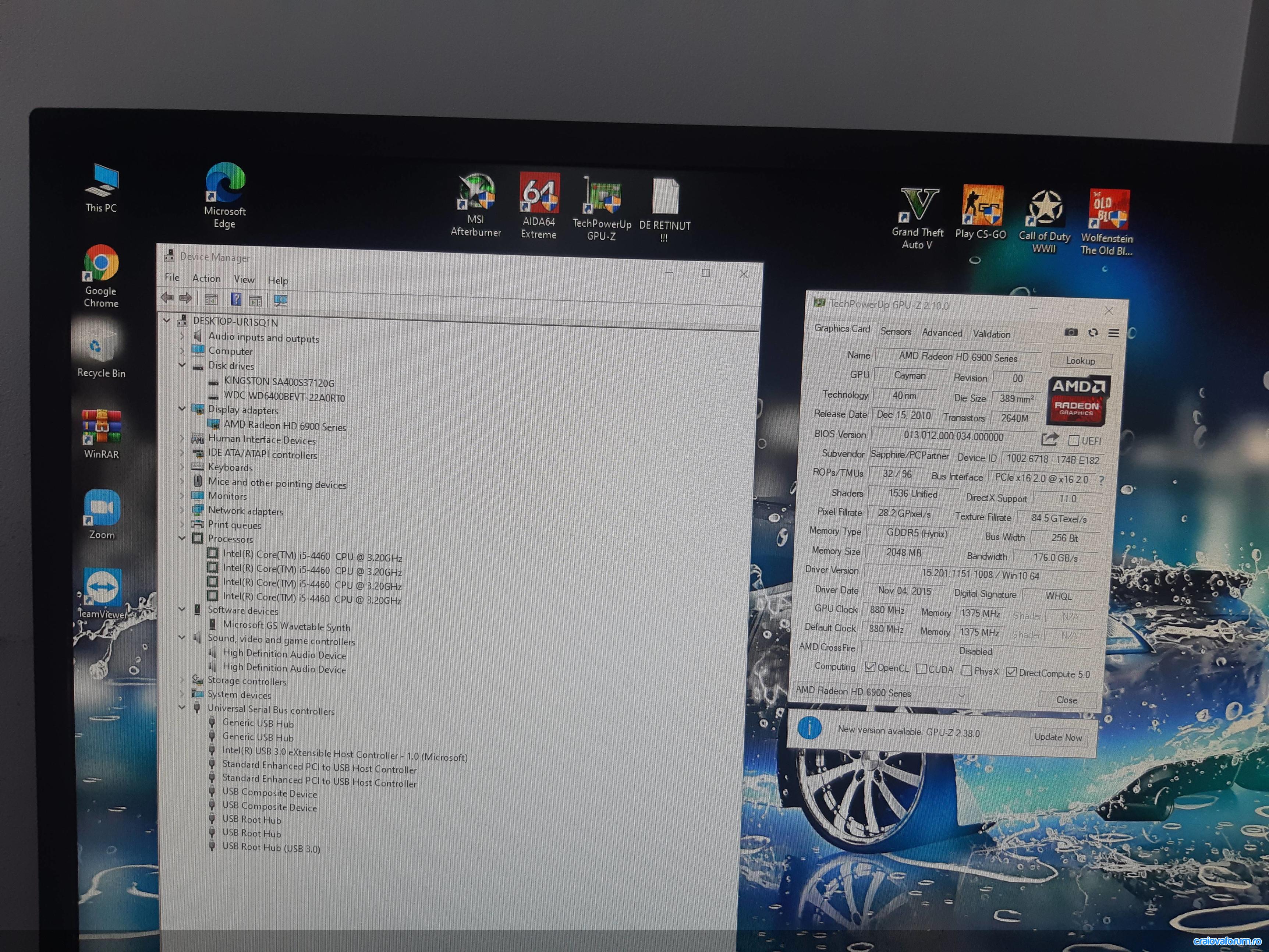The width and height of the screenshot is (1269, 952).
Task: Collapse the Disk drives node
Action: coord(182,364)
